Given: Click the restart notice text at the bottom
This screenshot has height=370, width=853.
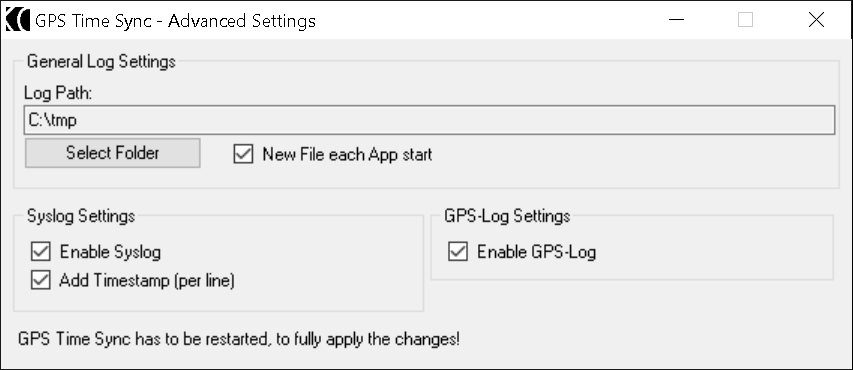Looking at the screenshot, I should pos(239,339).
